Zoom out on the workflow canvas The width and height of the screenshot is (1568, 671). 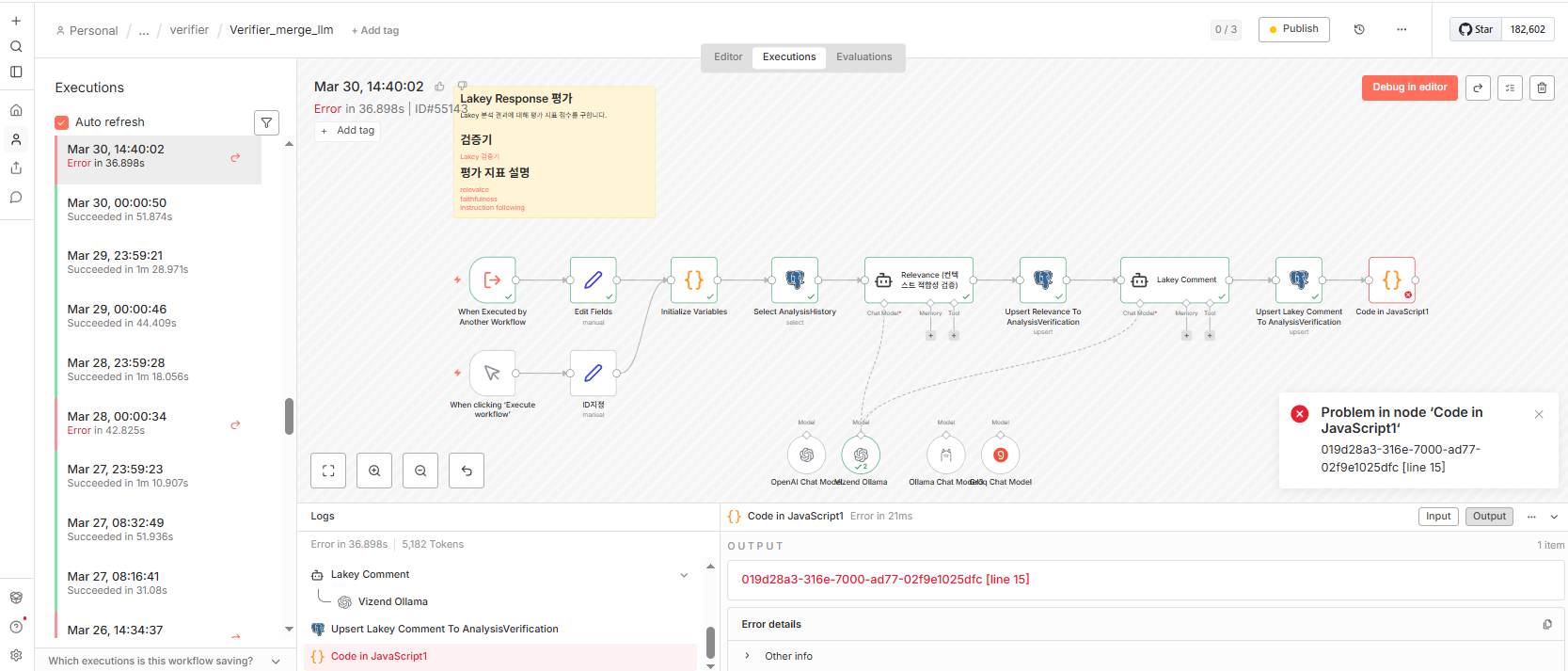click(x=420, y=471)
